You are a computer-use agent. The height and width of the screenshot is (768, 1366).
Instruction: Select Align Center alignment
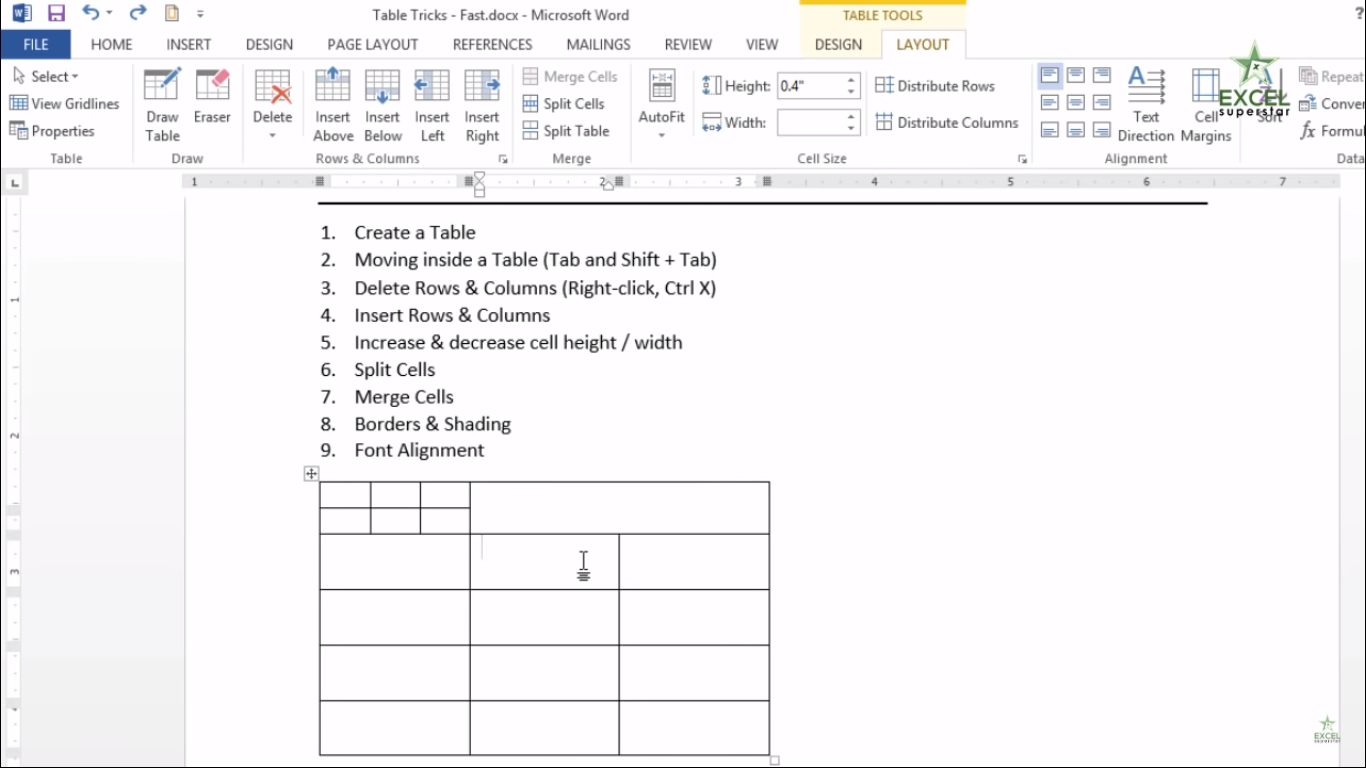pos(1076,103)
